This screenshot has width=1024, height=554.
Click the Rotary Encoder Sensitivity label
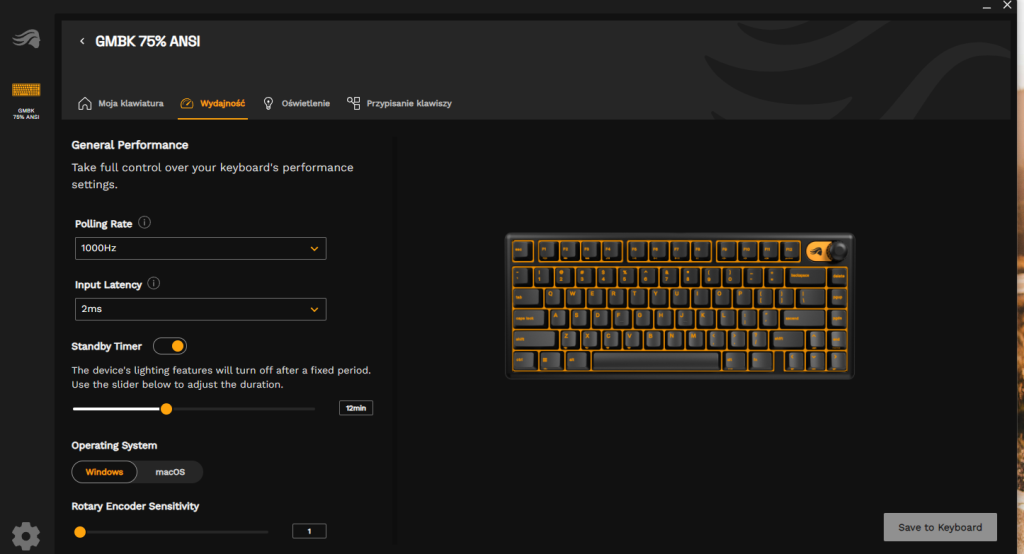135,506
